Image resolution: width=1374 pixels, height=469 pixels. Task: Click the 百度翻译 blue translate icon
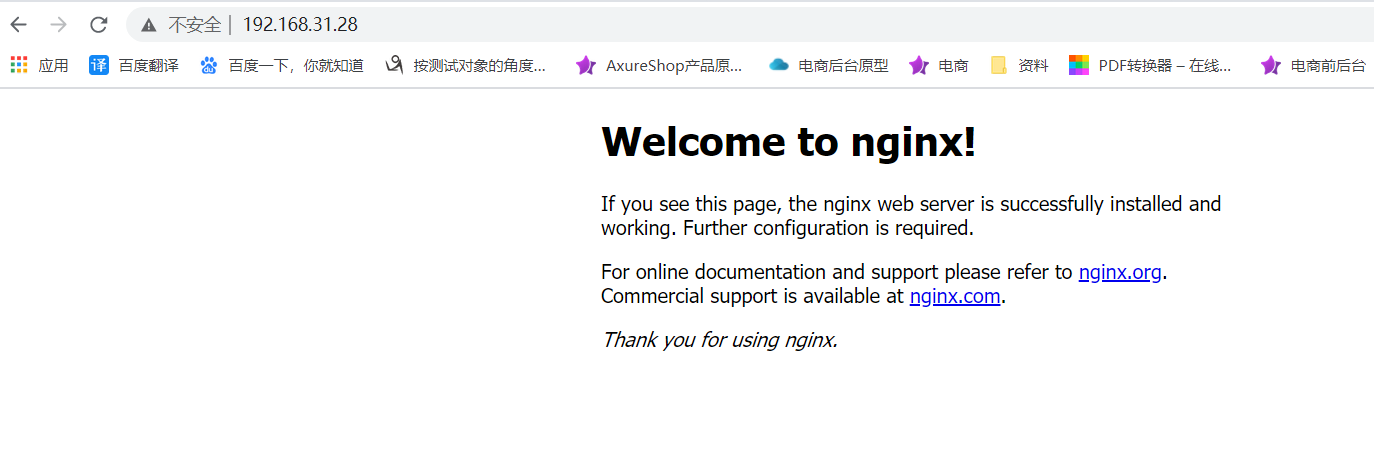(99, 65)
